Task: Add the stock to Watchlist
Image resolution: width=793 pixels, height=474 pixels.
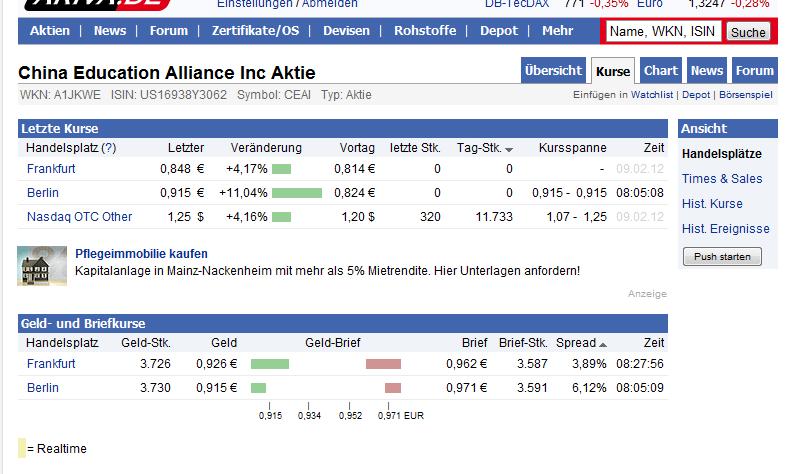Action: point(652,95)
